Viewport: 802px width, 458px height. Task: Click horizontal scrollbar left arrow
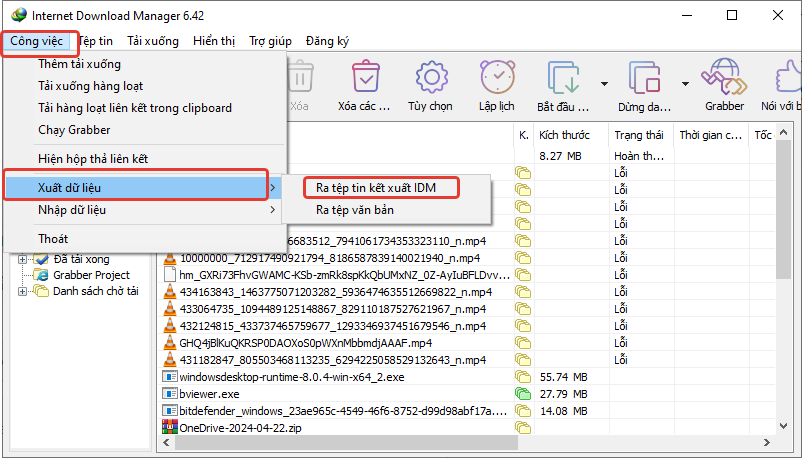tap(166, 442)
